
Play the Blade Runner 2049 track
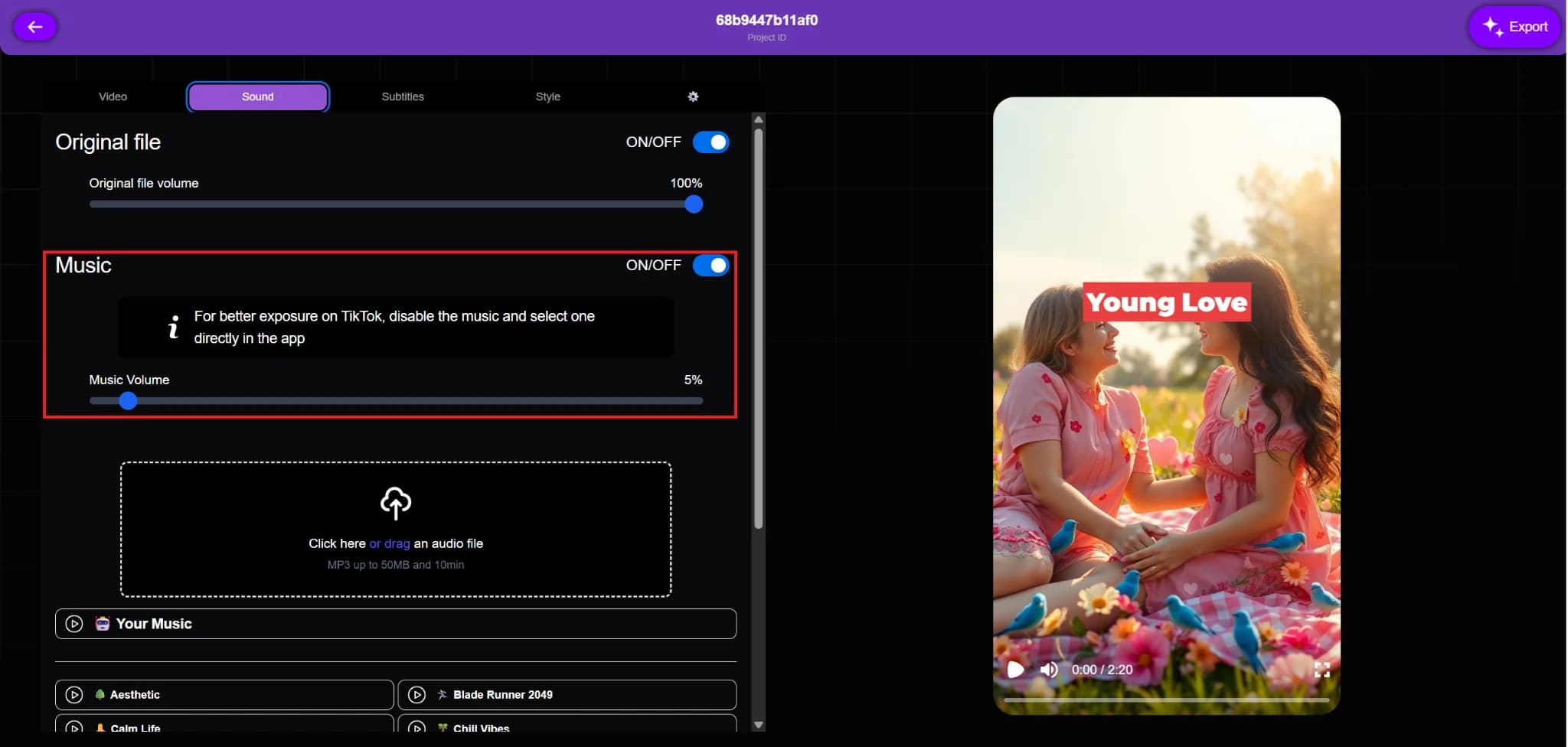coord(416,694)
